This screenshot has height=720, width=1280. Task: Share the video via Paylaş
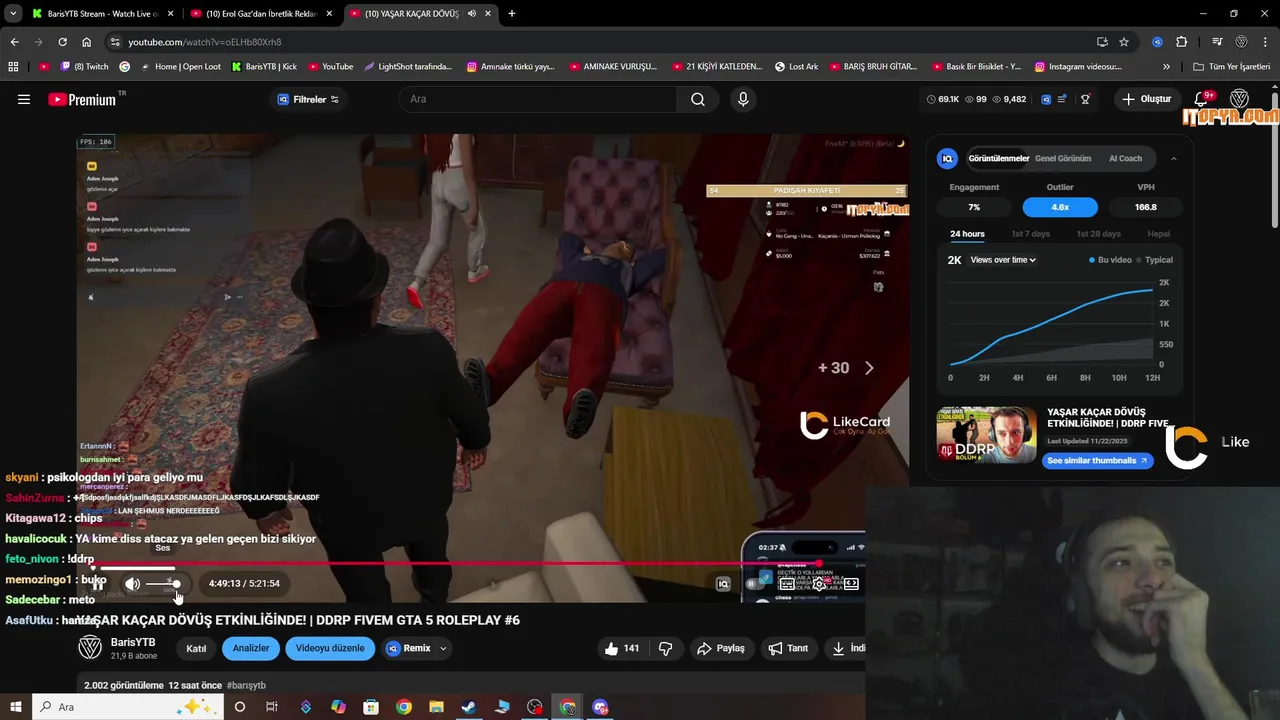(721, 648)
